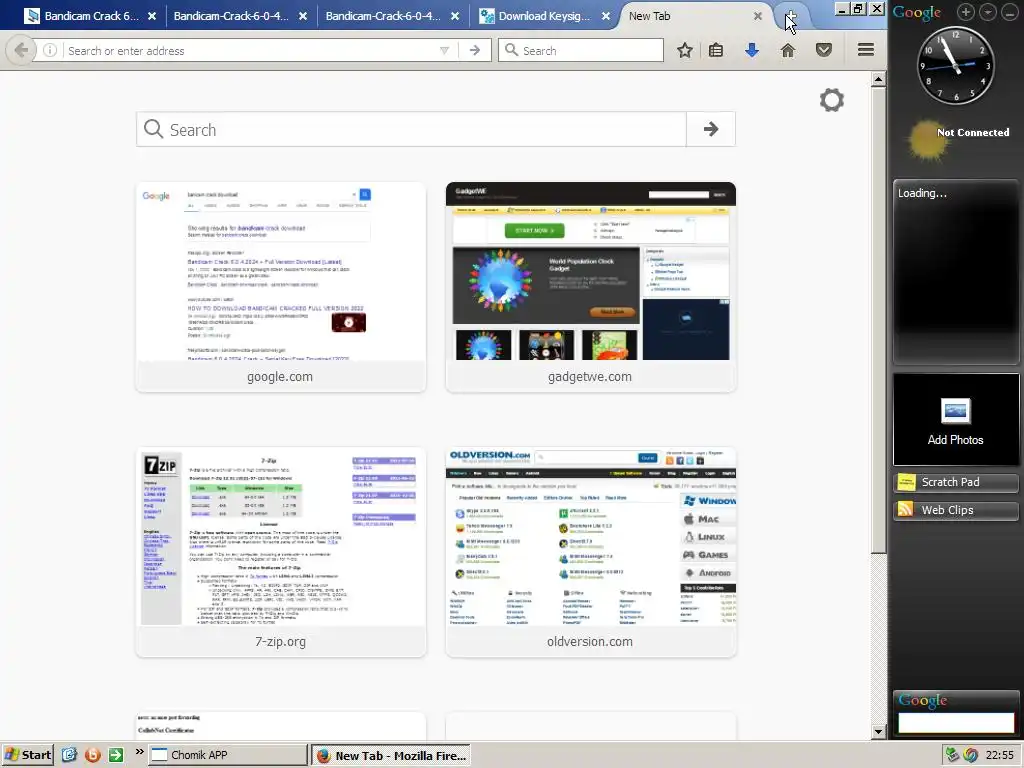Viewport: 1024px width, 768px height.
Task: Click first quick launch icon beside Start
Action: pos(69,755)
